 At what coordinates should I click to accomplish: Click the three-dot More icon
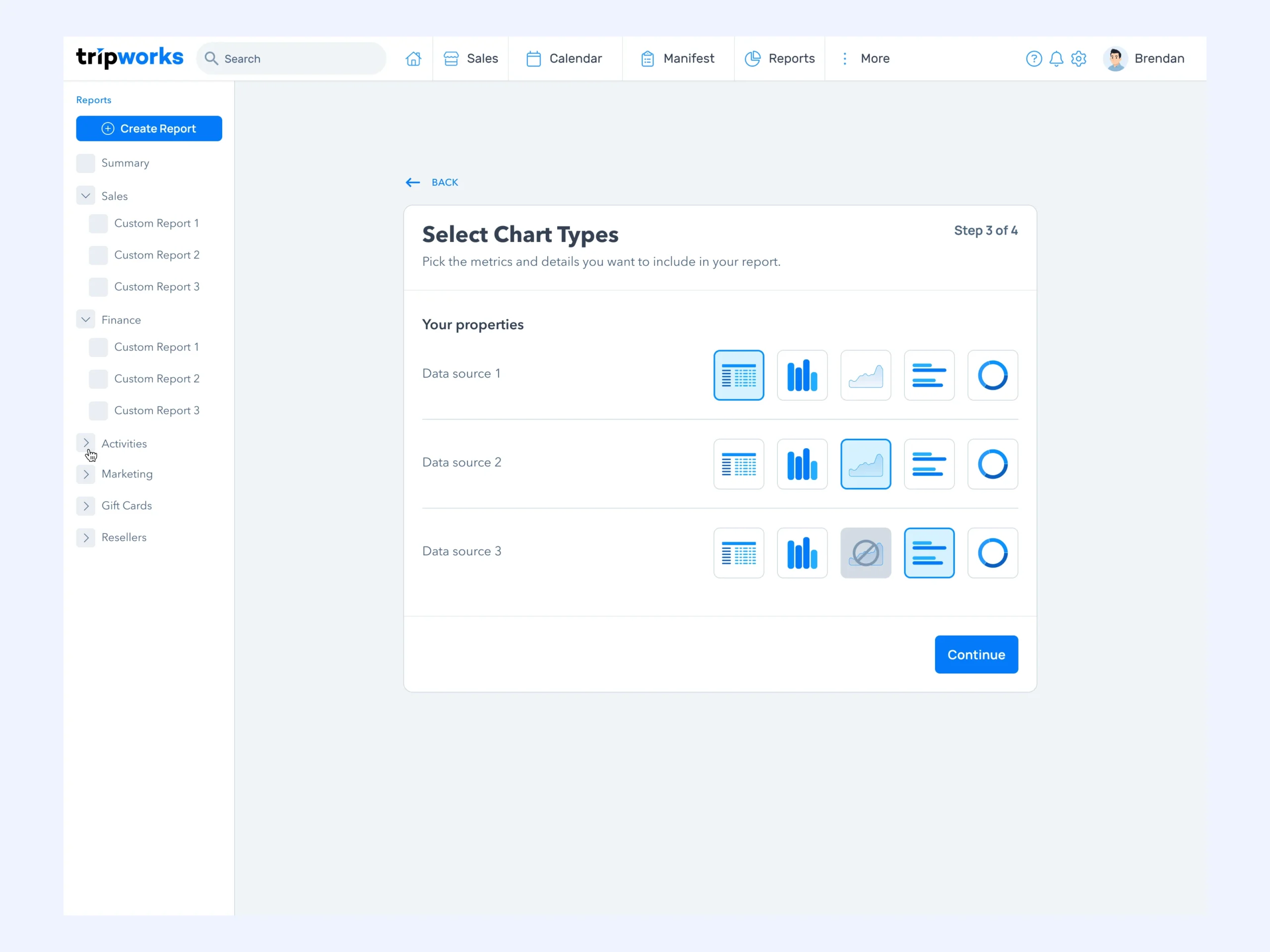pyautogui.click(x=844, y=59)
